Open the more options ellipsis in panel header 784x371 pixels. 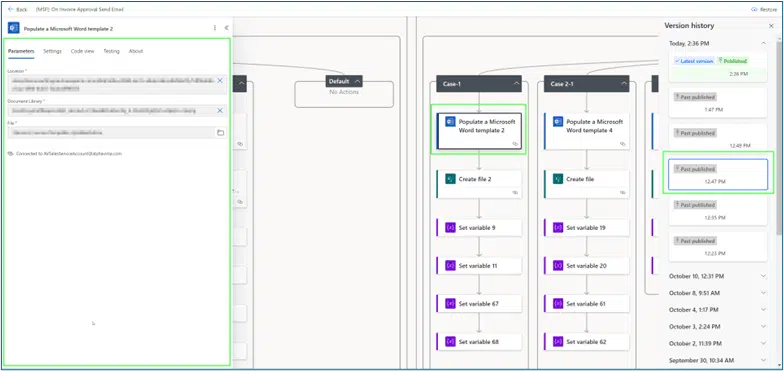[215, 28]
